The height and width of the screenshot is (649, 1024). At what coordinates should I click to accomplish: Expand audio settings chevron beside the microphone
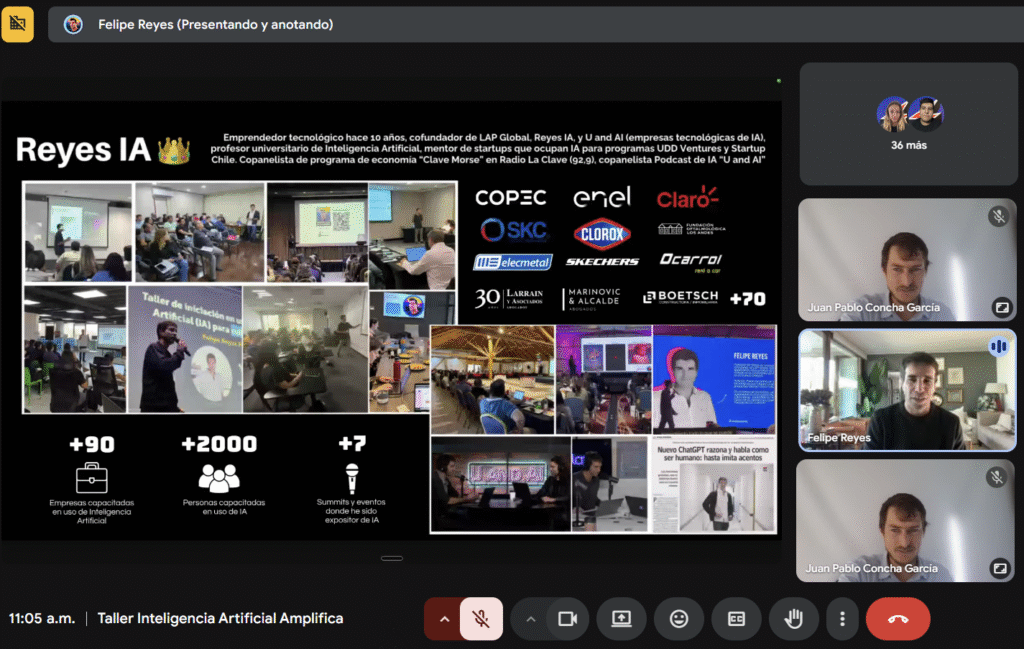click(x=442, y=619)
